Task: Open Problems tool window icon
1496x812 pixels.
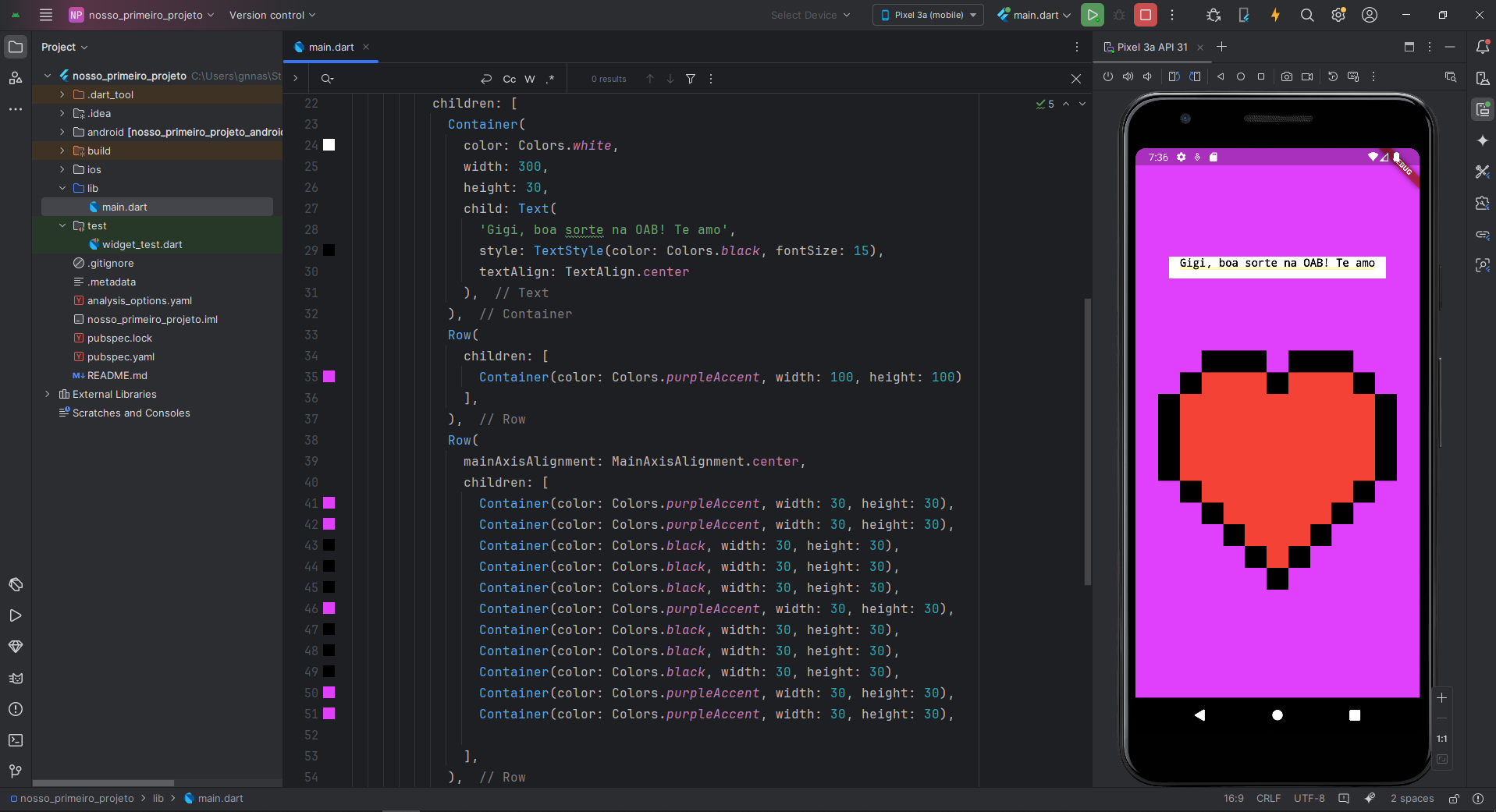Action: click(x=16, y=709)
